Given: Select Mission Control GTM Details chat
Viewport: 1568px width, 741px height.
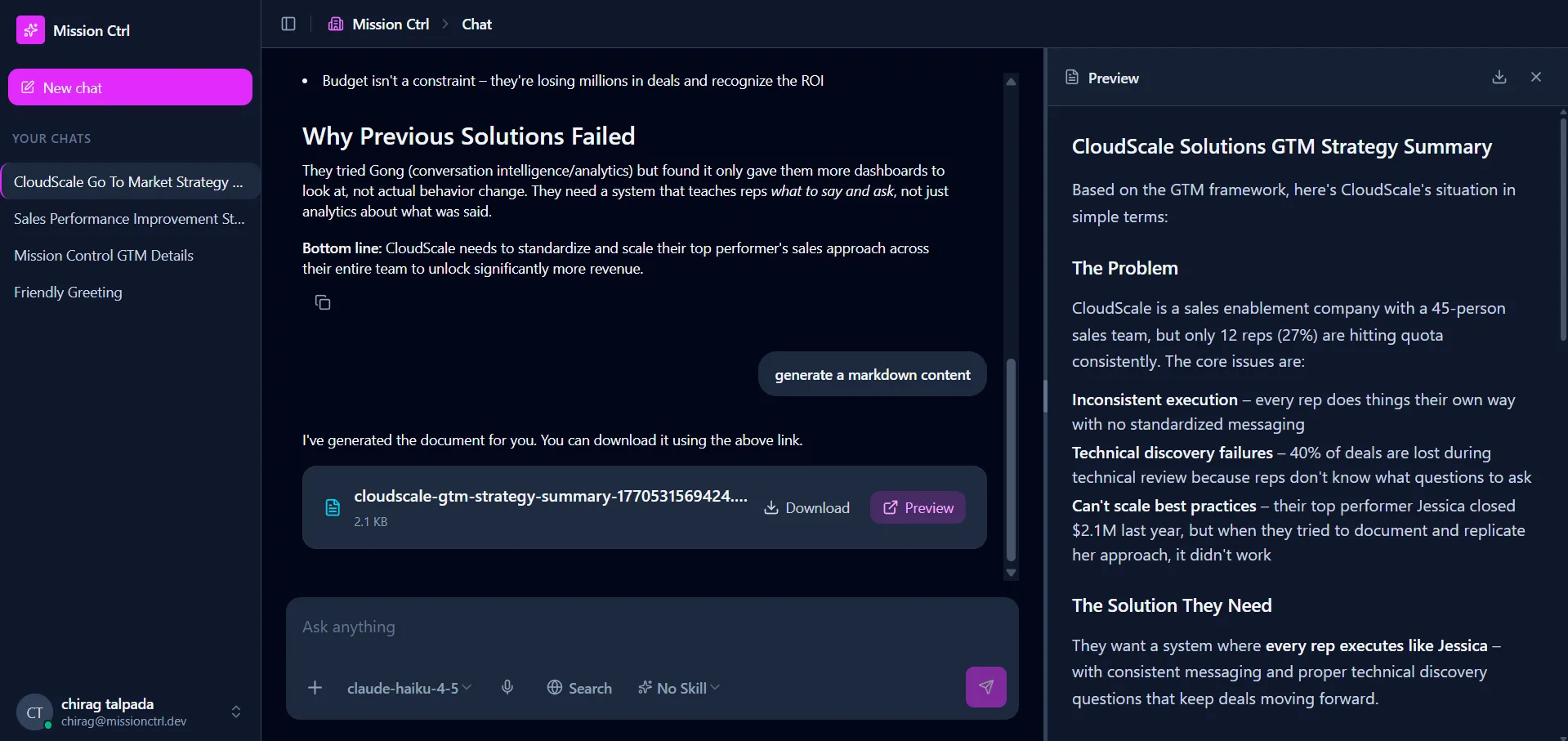Looking at the screenshot, I should tap(104, 256).
